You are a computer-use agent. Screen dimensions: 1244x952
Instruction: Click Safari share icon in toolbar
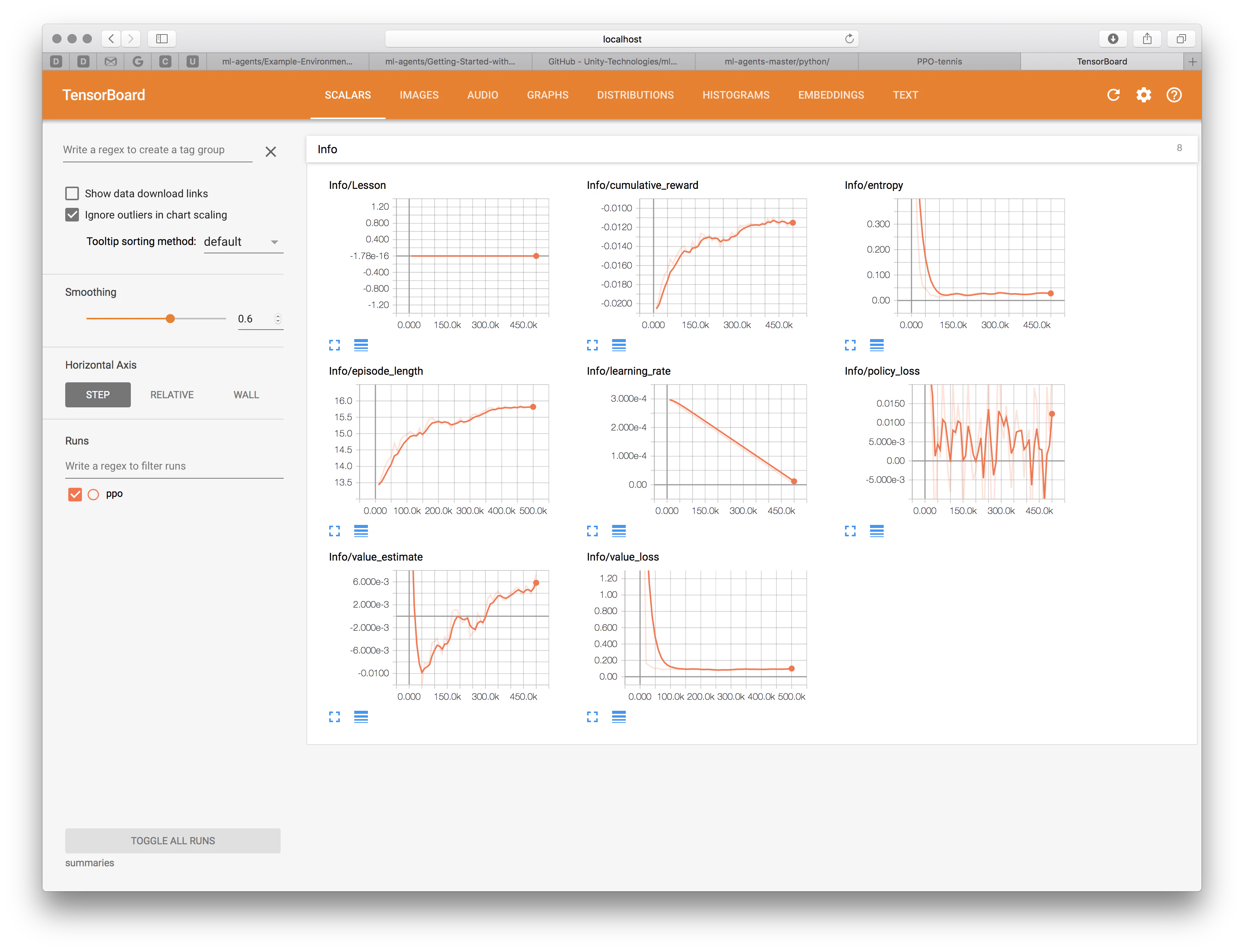tap(1147, 39)
